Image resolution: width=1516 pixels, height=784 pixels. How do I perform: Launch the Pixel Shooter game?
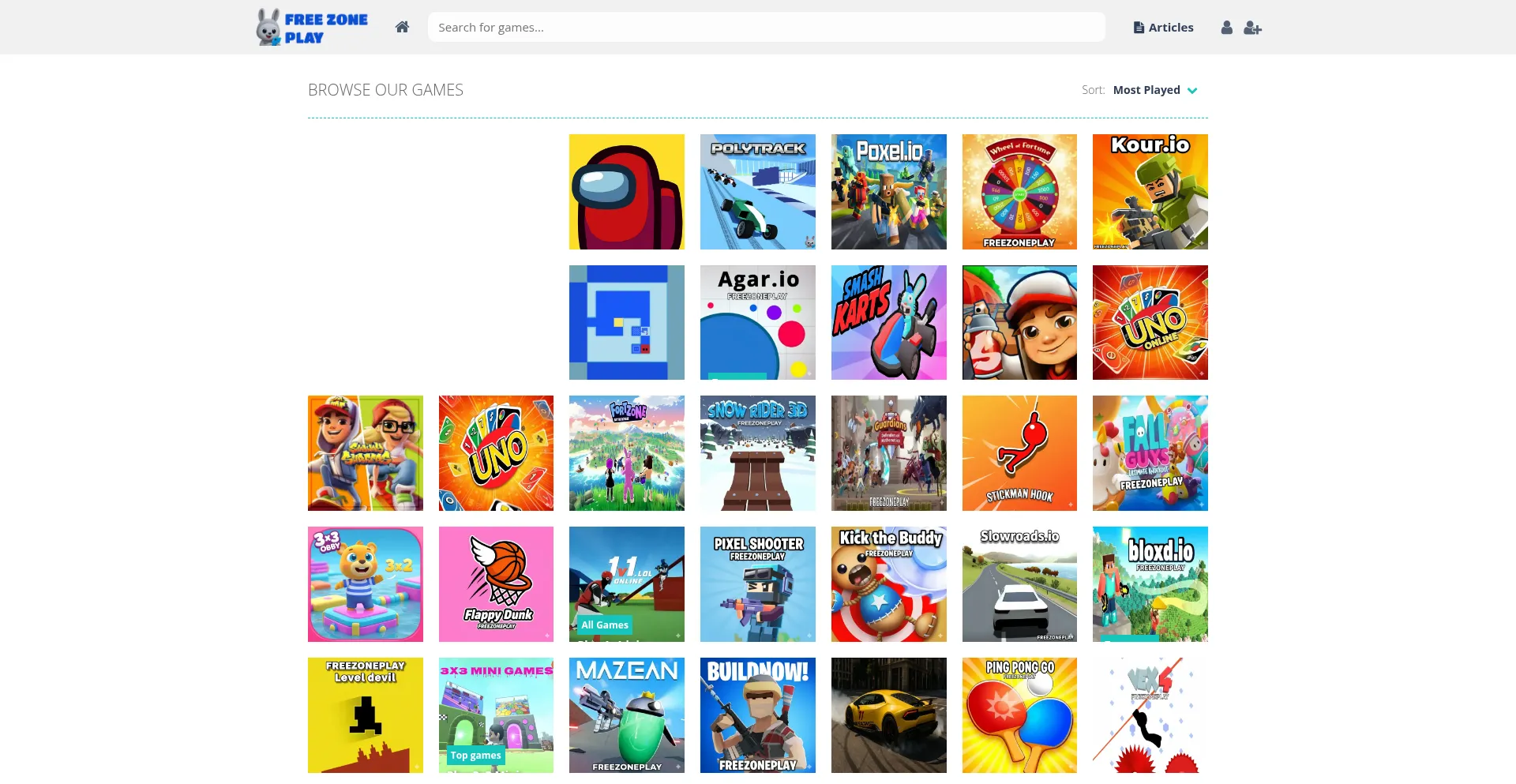pos(758,584)
